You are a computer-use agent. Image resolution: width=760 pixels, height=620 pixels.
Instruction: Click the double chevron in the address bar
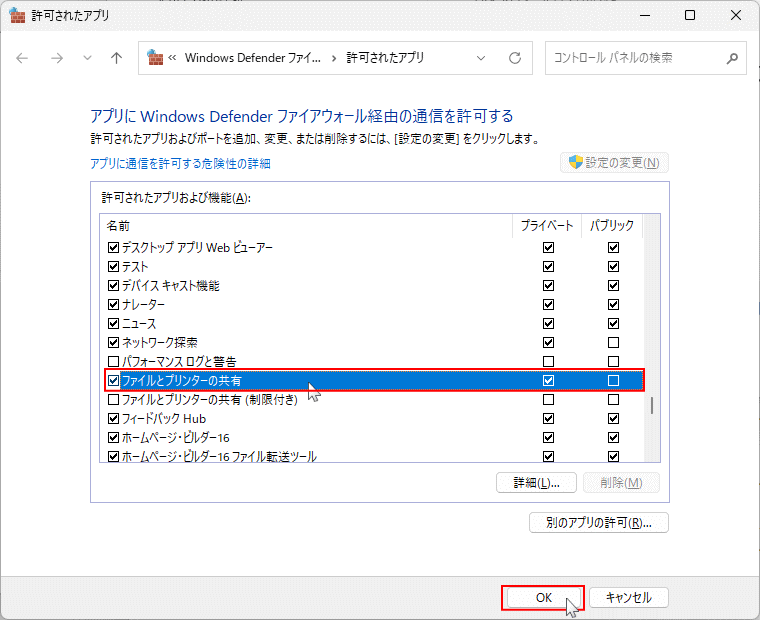tap(172, 58)
